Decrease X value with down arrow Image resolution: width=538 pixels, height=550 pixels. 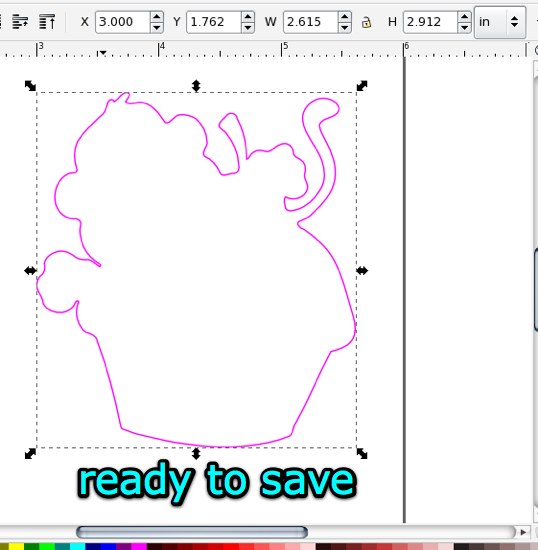coord(156,28)
